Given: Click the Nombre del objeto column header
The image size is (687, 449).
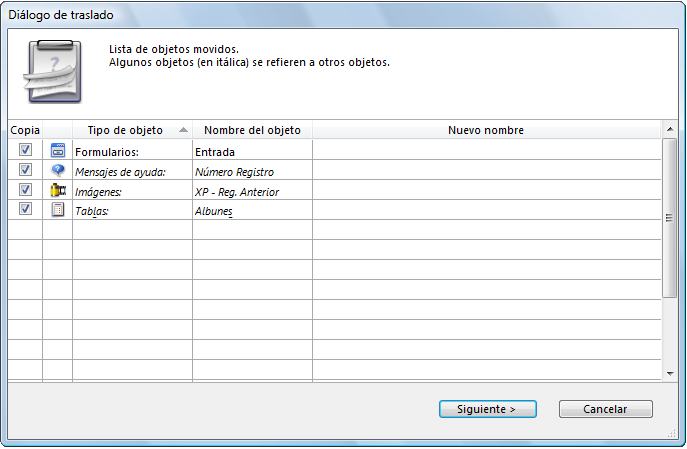Looking at the screenshot, I should point(252,130).
